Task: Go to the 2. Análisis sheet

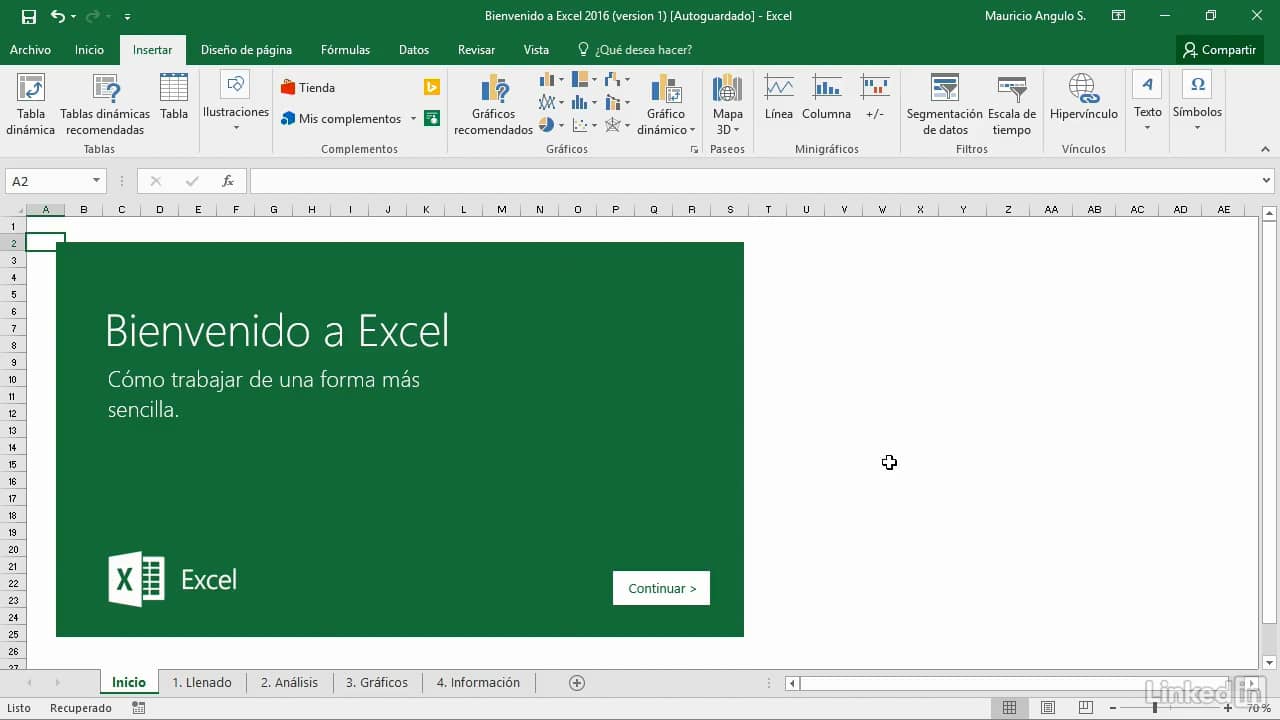Action: 289,683
